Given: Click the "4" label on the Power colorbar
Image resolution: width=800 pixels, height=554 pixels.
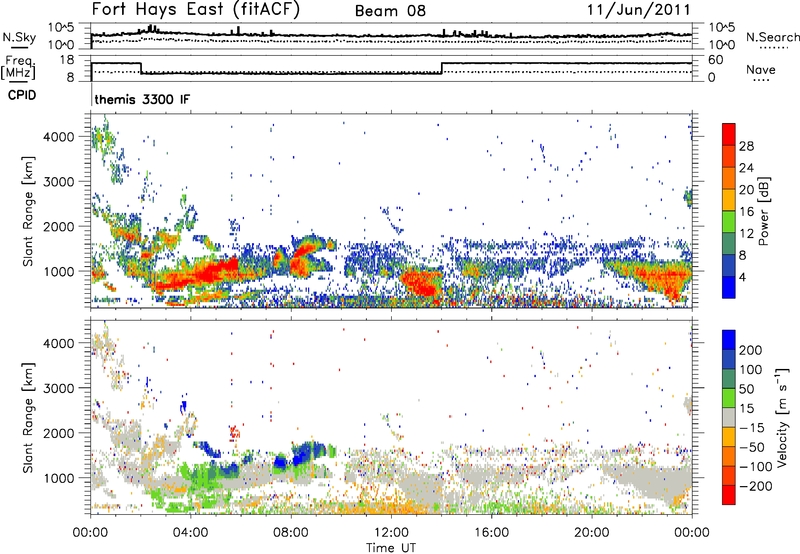Looking at the screenshot, I should pyautogui.click(x=743, y=277).
